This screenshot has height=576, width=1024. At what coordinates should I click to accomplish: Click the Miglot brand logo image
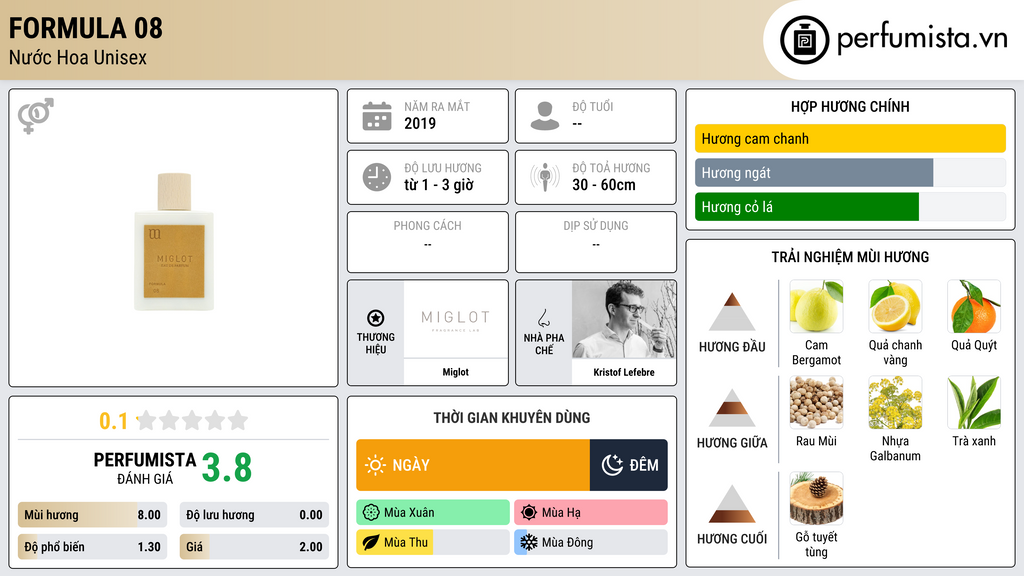click(x=455, y=320)
